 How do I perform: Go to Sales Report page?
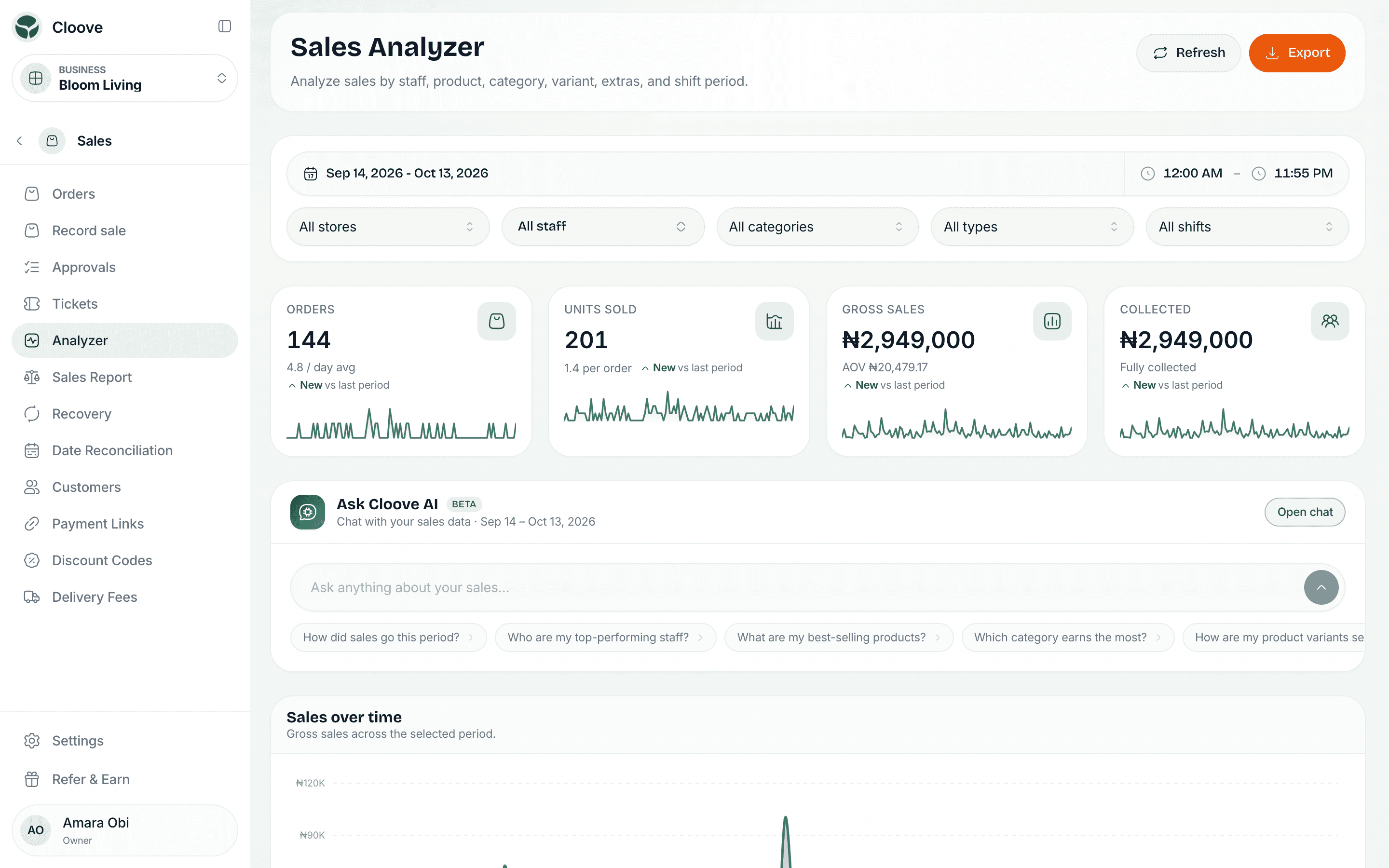pyautogui.click(x=124, y=377)
